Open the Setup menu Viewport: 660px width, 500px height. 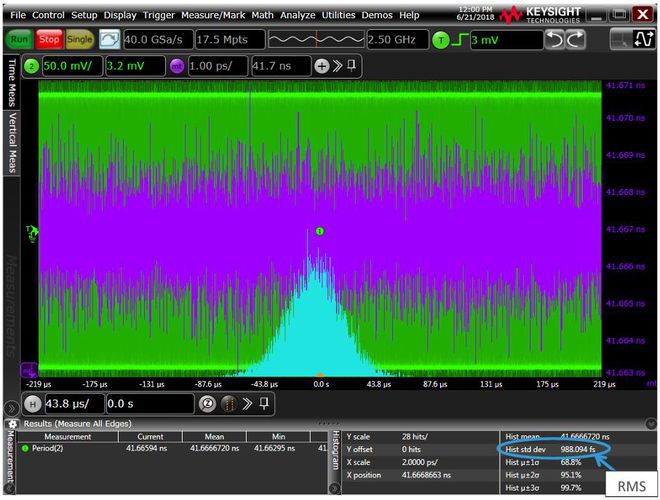click(84, 15)
